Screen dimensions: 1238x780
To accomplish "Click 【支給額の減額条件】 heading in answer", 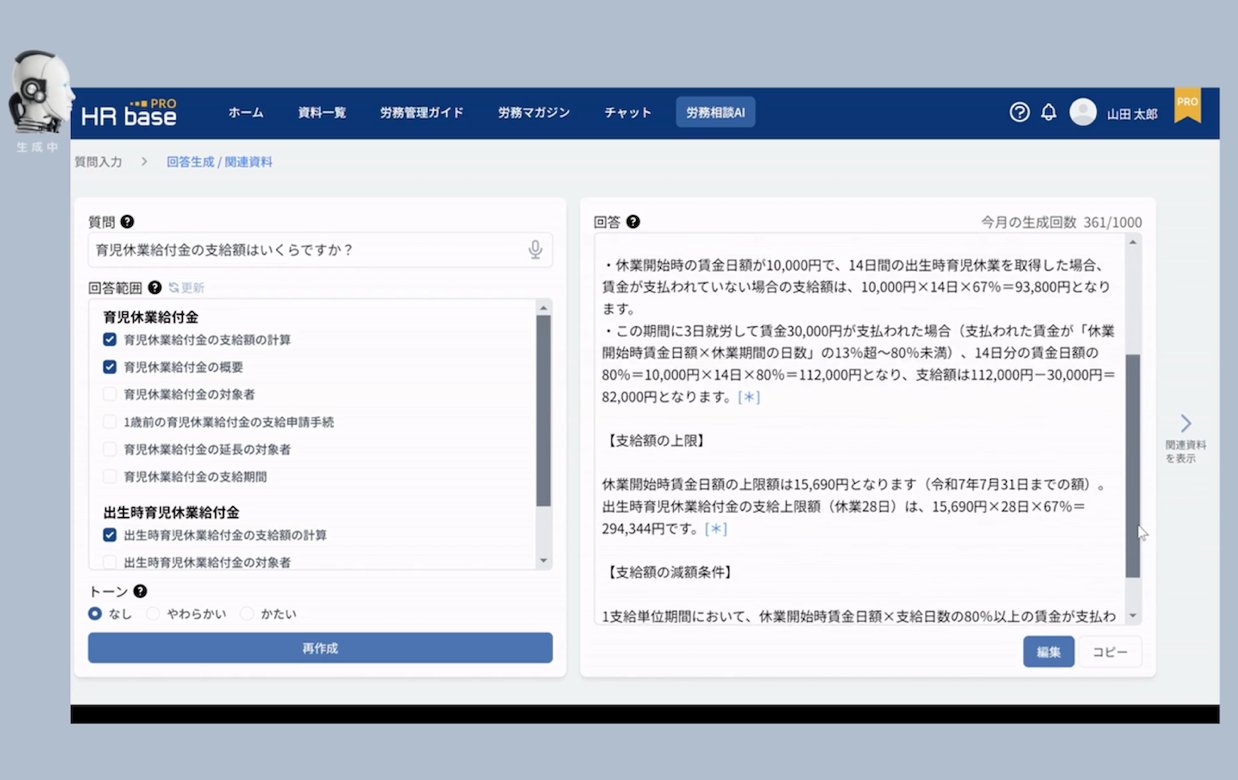I will pos(668,572).
